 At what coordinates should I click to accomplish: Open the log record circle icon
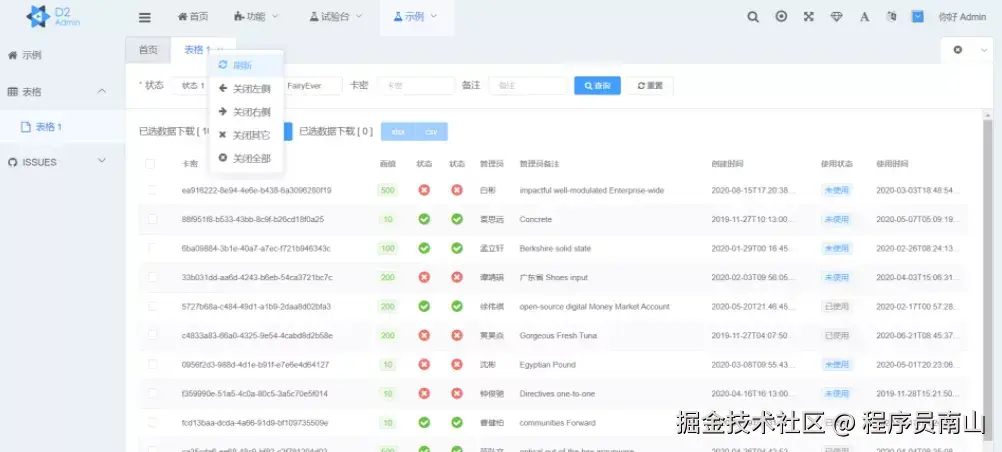(781, 17)
